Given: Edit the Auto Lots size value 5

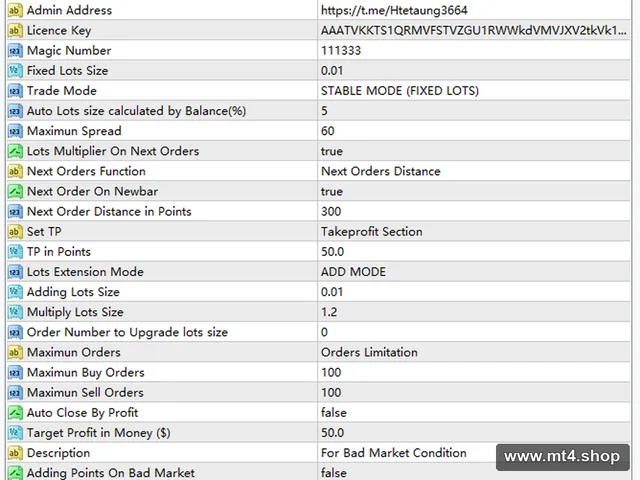Looking at the screenshot, I should coord(474,111).
